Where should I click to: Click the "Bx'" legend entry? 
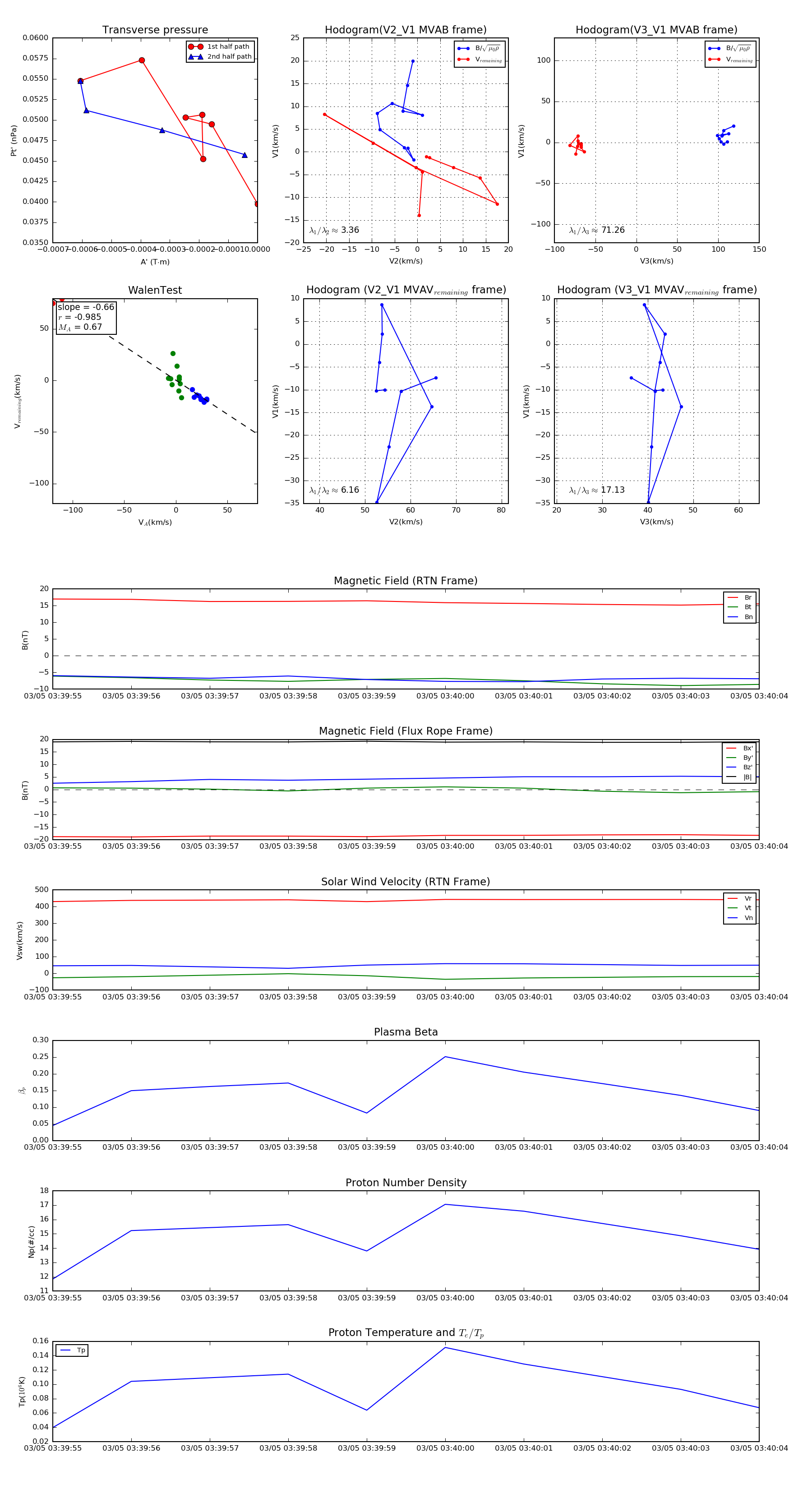740,748
